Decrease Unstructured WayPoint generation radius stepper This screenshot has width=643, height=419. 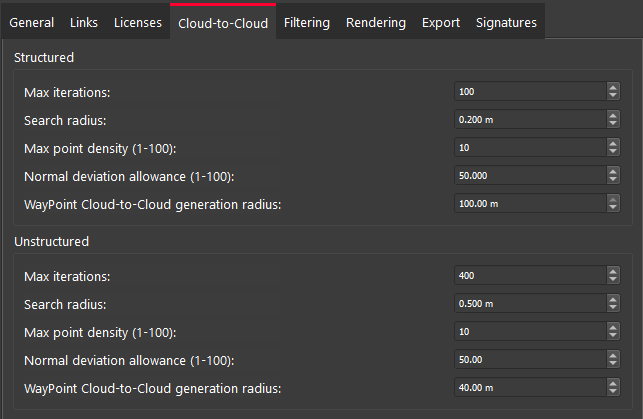click(x=613, y=391)
